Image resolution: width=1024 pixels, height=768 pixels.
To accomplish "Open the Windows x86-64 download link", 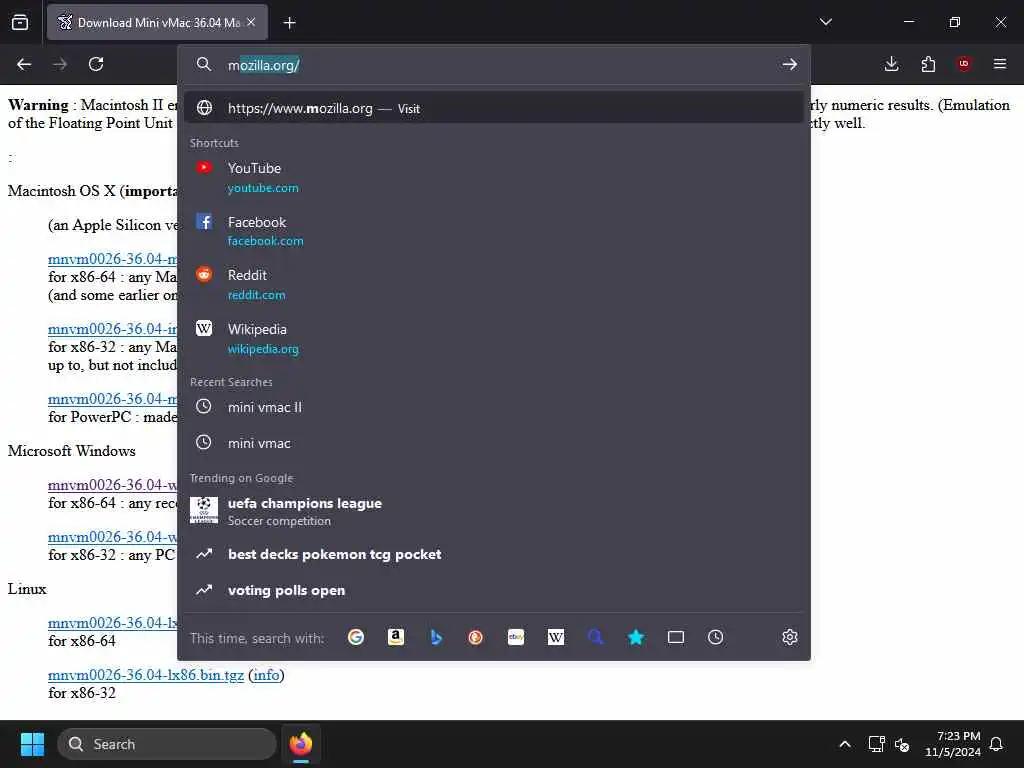I will tap(112, 485).
